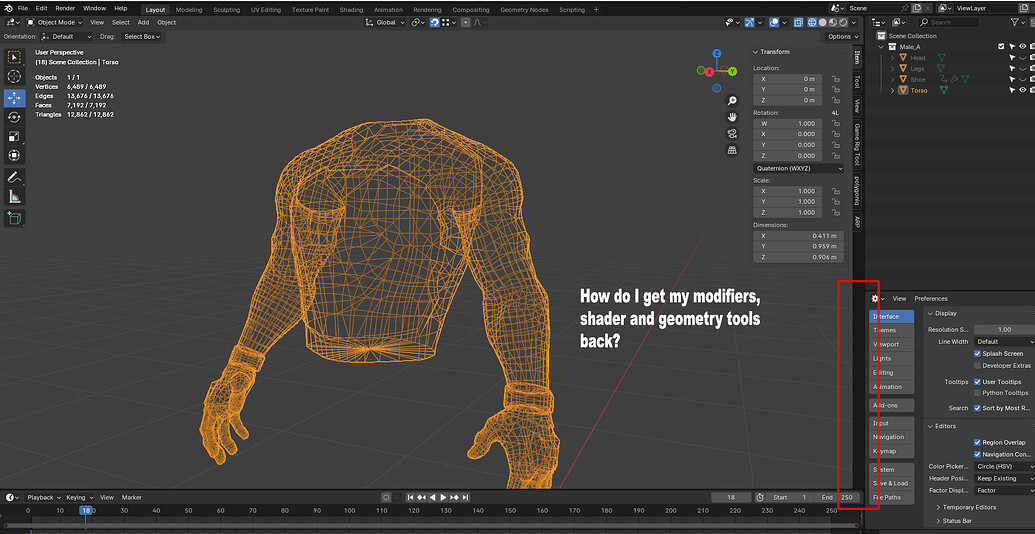Open the Tool sidebar tab

tap(857, 81)
